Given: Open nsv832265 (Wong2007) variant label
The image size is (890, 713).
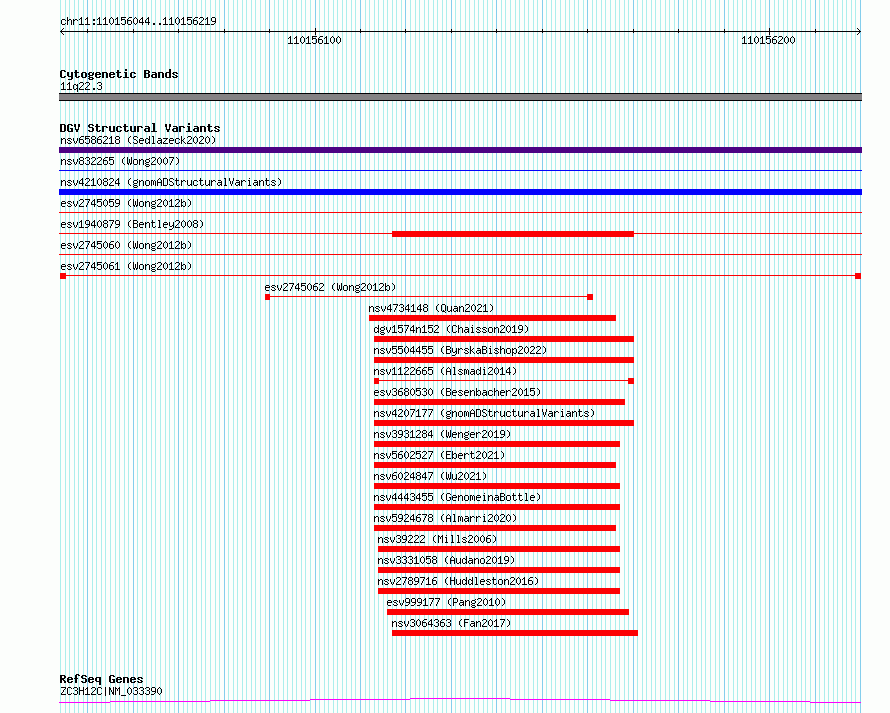Looking at the screenshot, I should tap(120, 161).
